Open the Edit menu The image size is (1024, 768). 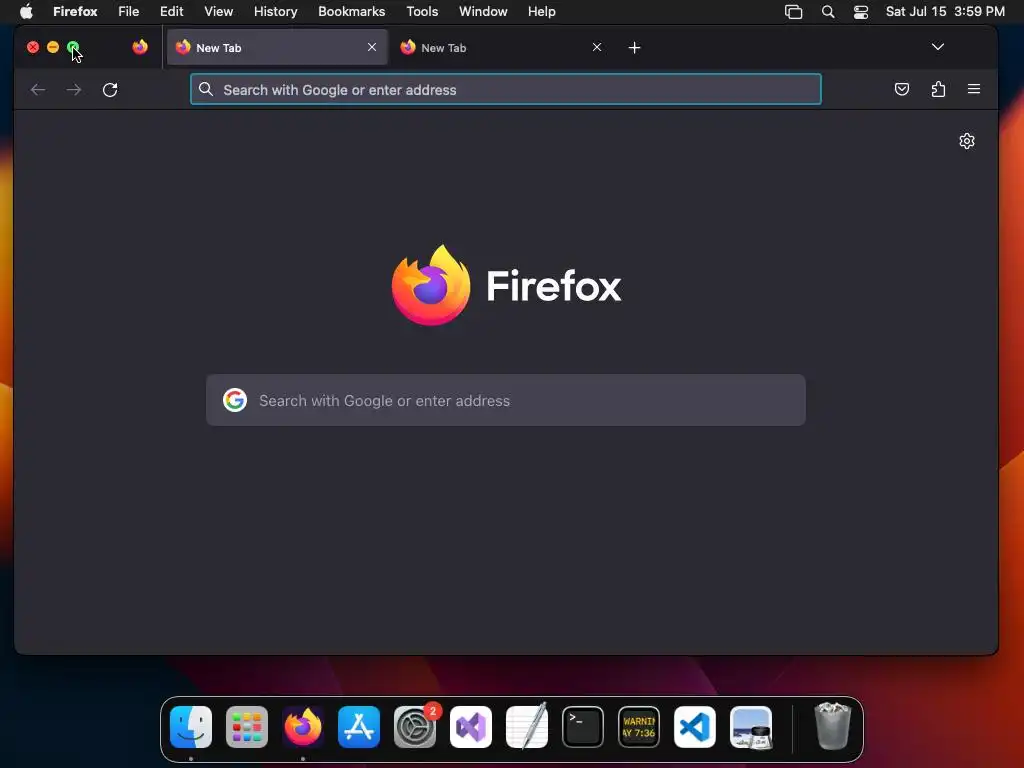[x=171, y=11]
